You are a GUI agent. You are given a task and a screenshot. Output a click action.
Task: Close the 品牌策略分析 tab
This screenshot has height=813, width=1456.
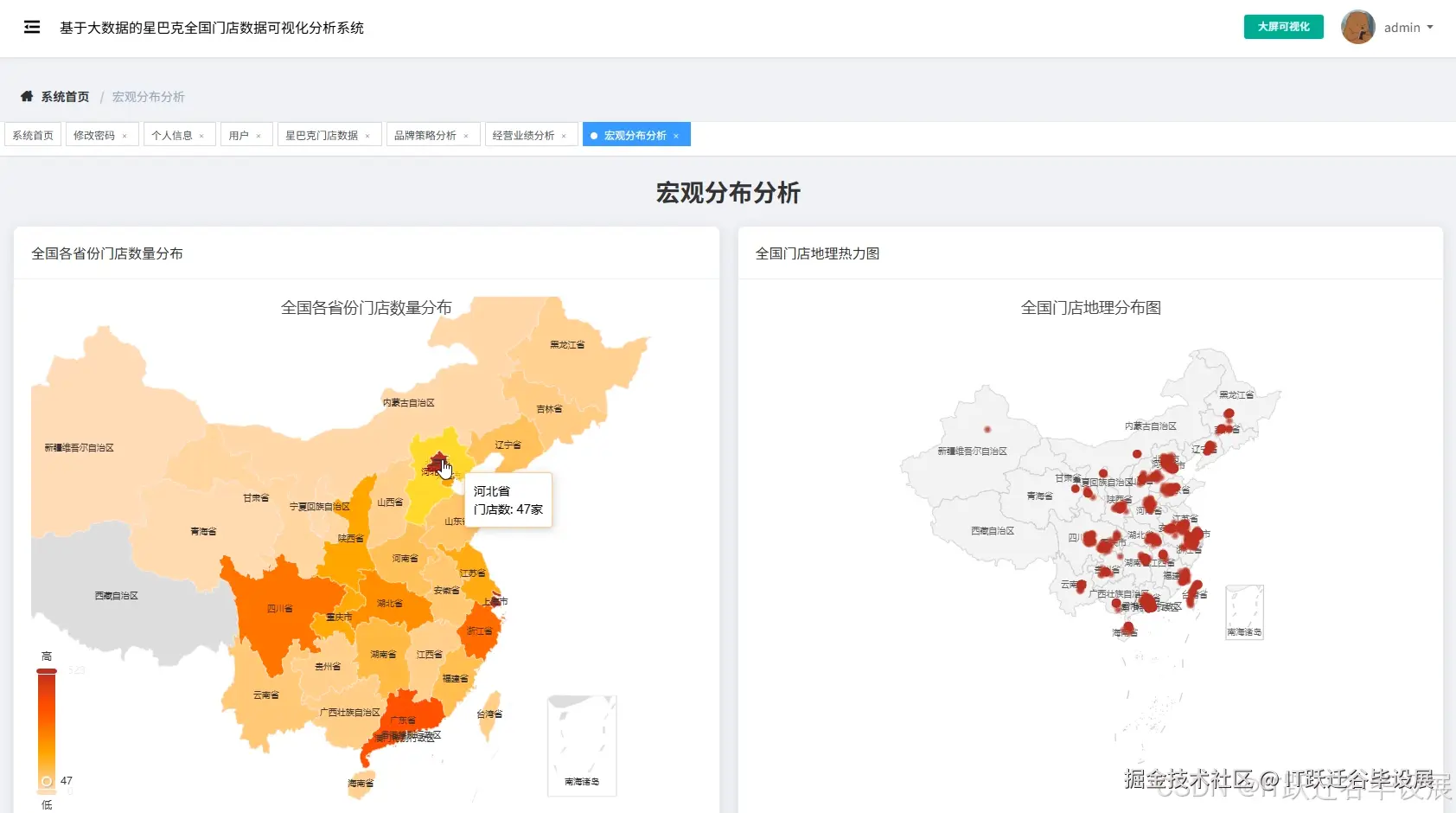[467, 135]
